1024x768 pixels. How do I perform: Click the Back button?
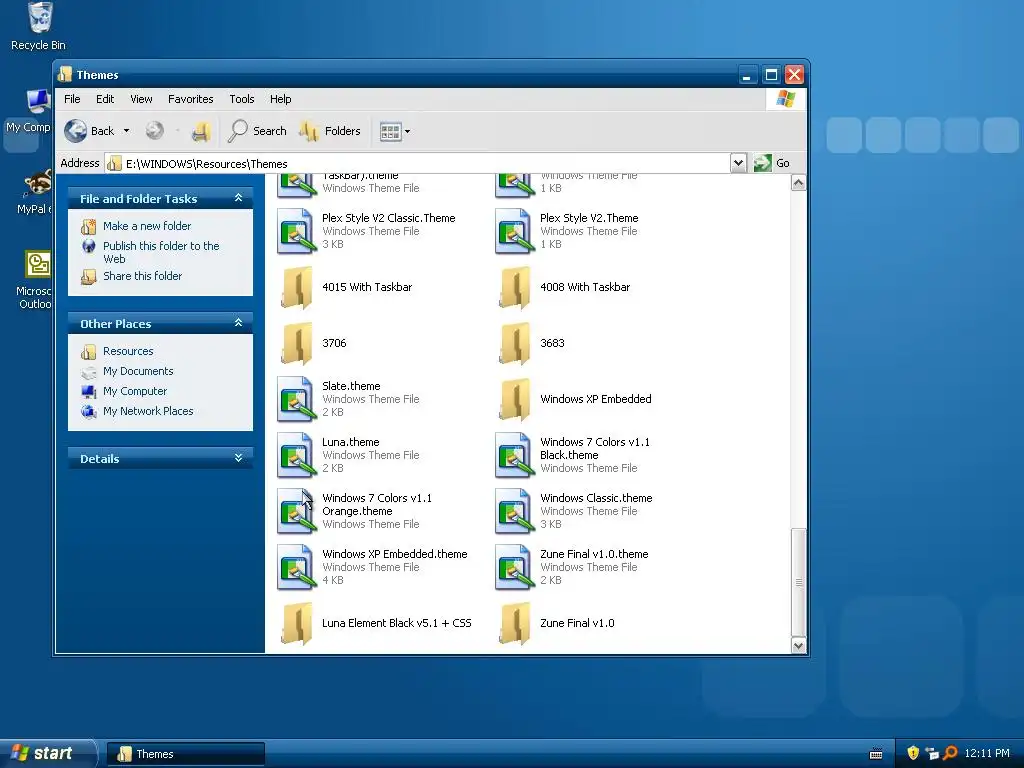[89, 131]
